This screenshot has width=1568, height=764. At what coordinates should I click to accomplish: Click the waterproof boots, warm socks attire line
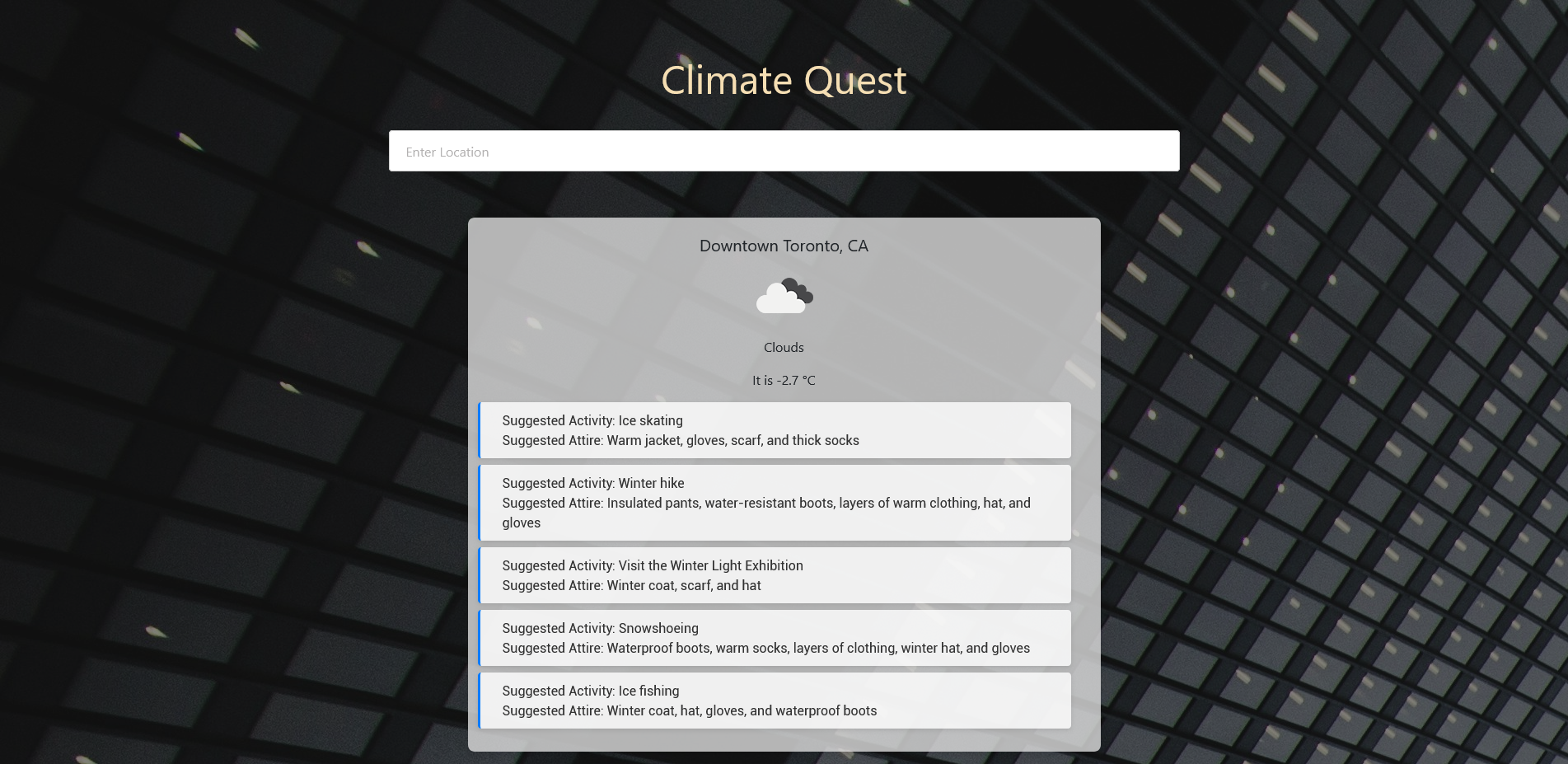(x=765, y=648)
